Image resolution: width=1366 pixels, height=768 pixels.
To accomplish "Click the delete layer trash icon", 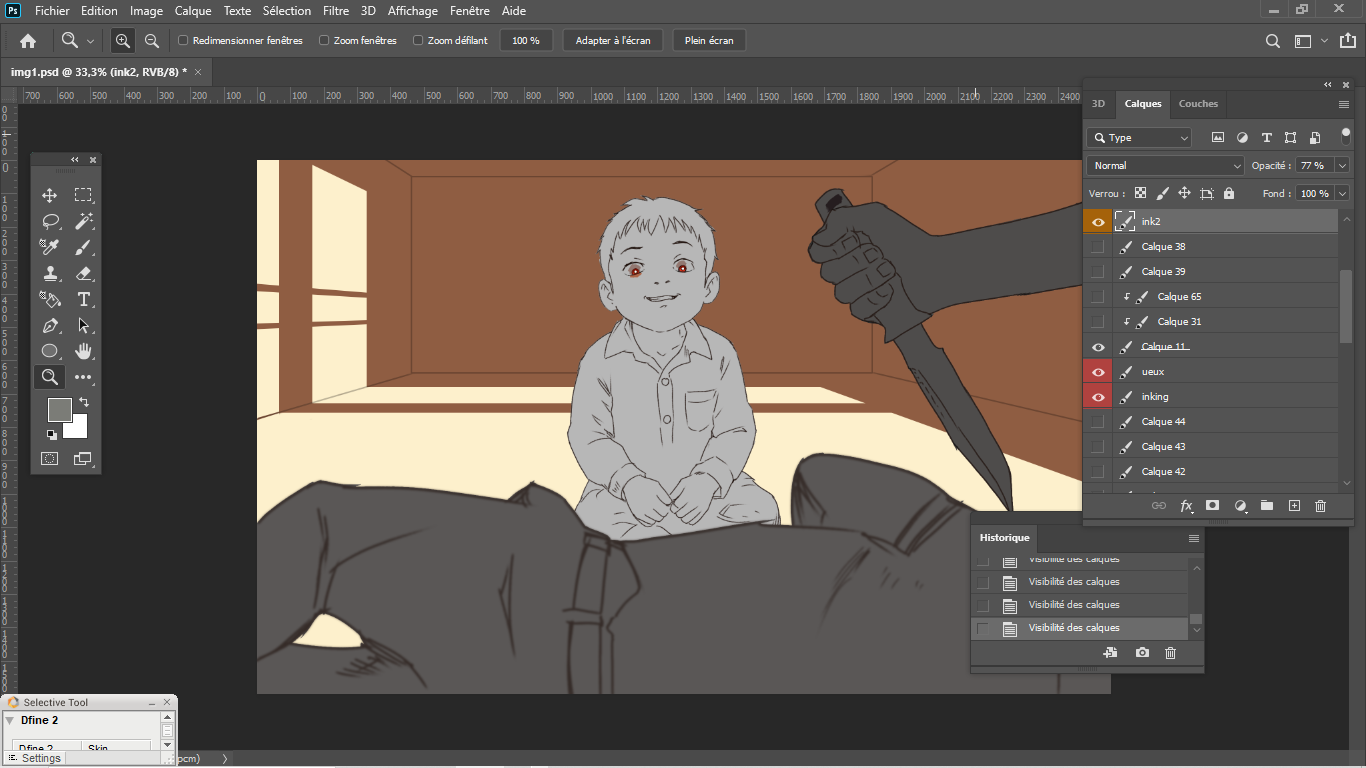I will 1320,506.
